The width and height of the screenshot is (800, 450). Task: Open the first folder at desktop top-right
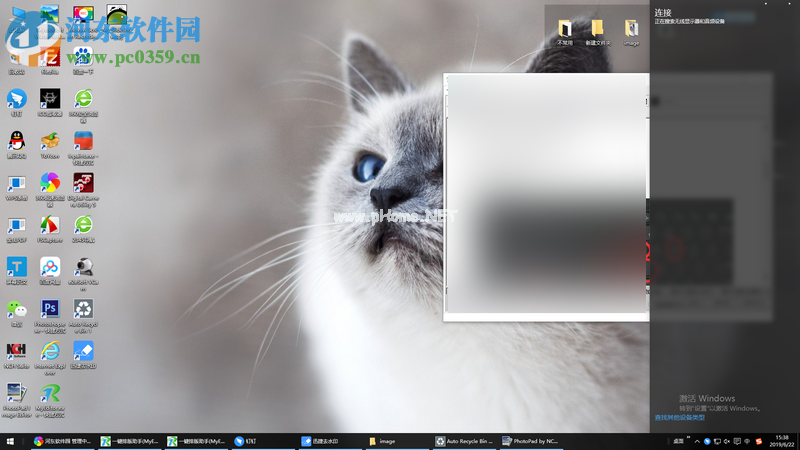(565, 33)
